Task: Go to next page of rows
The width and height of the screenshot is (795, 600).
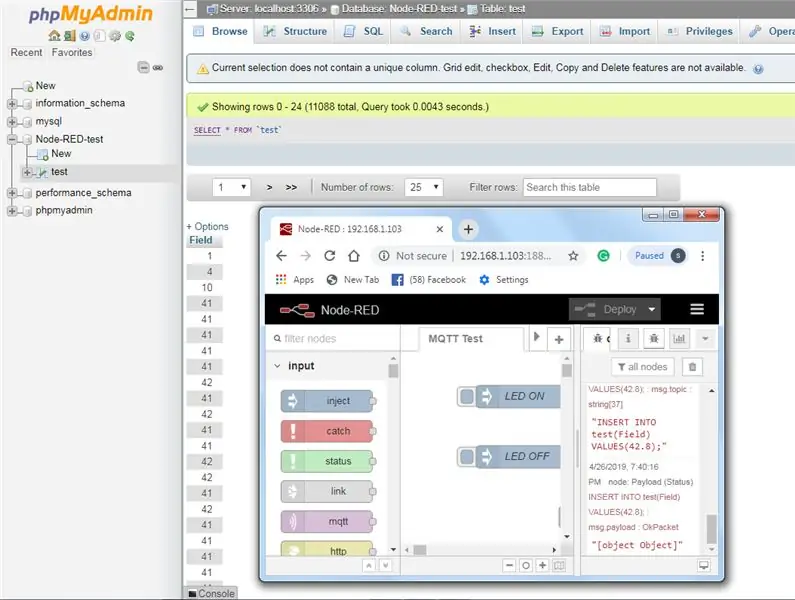Action: 269,188
